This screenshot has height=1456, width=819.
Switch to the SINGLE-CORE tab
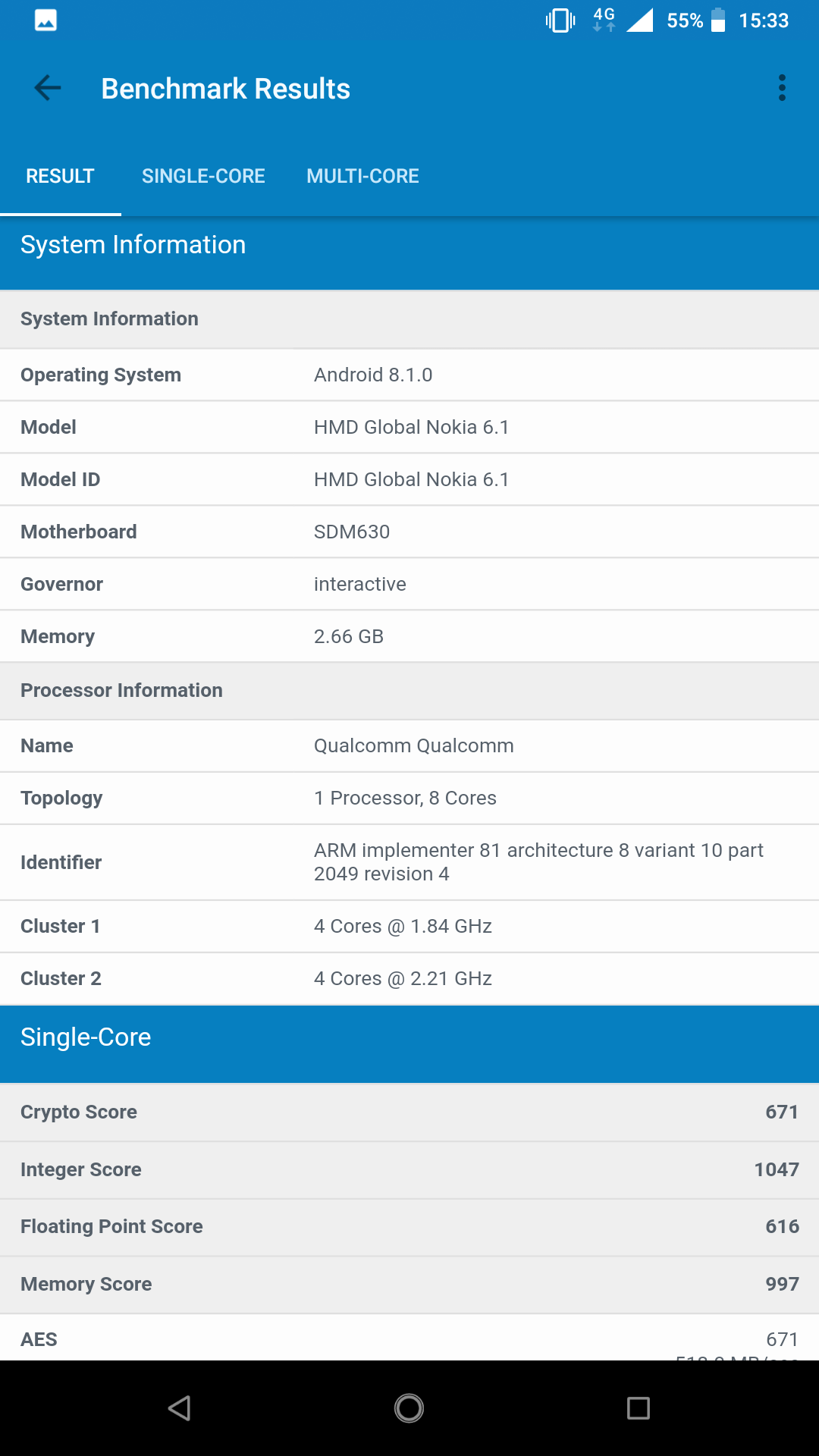pyautogui.click(x=203, y=176)
